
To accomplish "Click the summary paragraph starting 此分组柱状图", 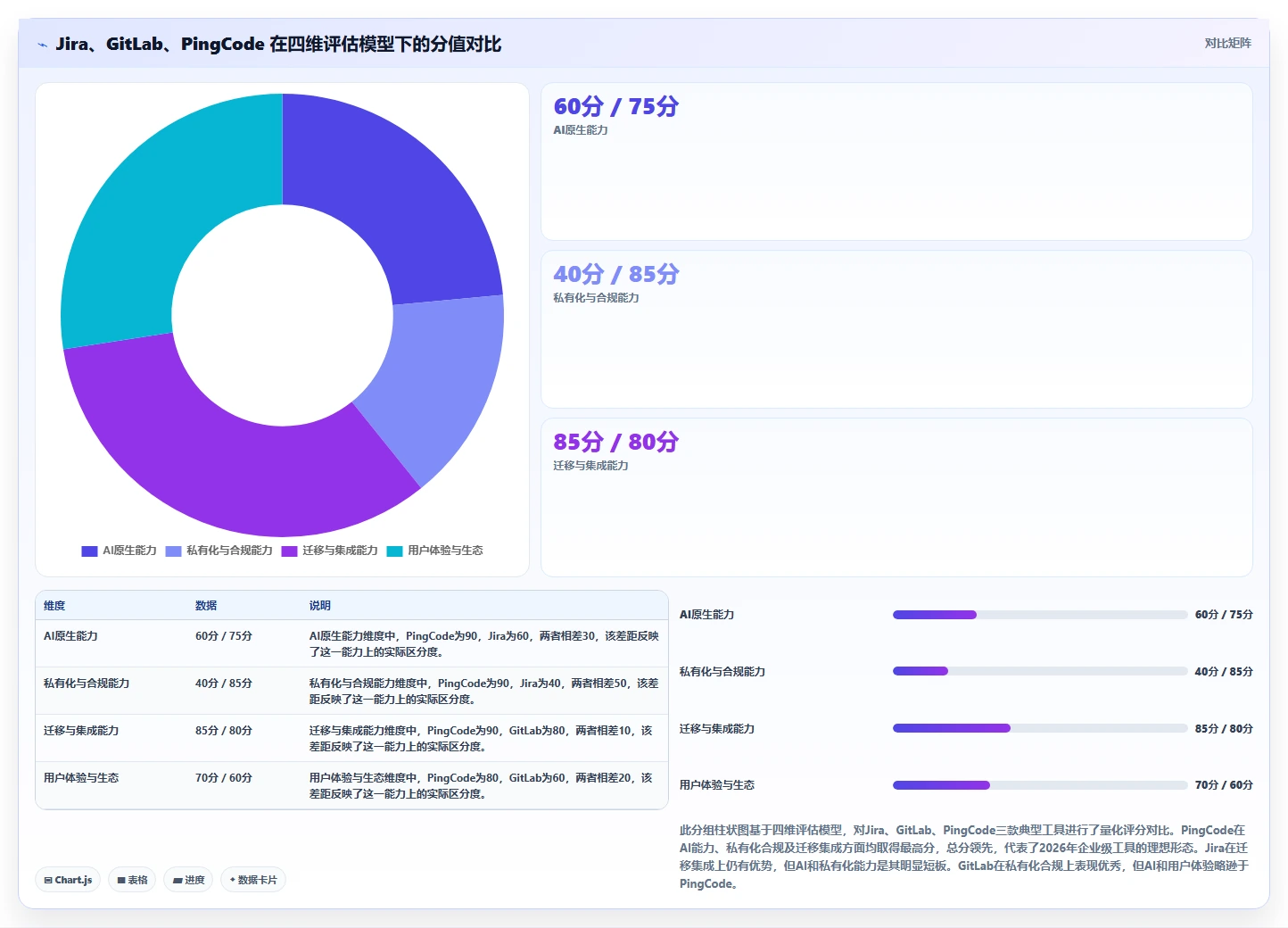I will point(964,857).
